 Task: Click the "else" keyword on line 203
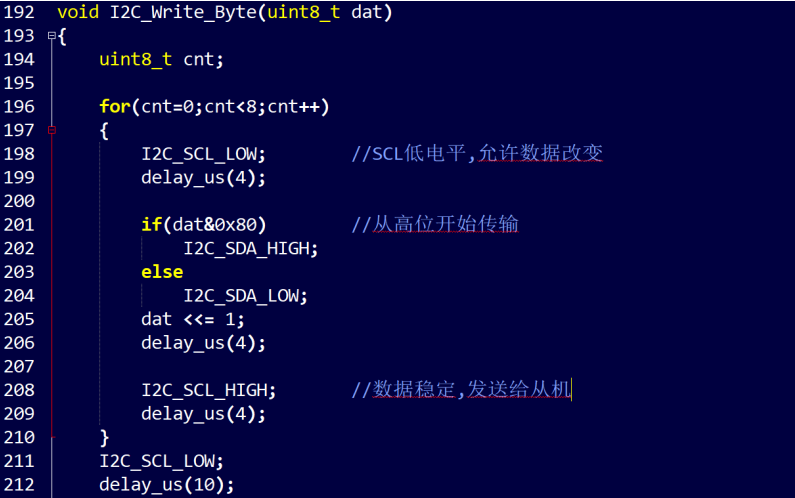(162, 272)
